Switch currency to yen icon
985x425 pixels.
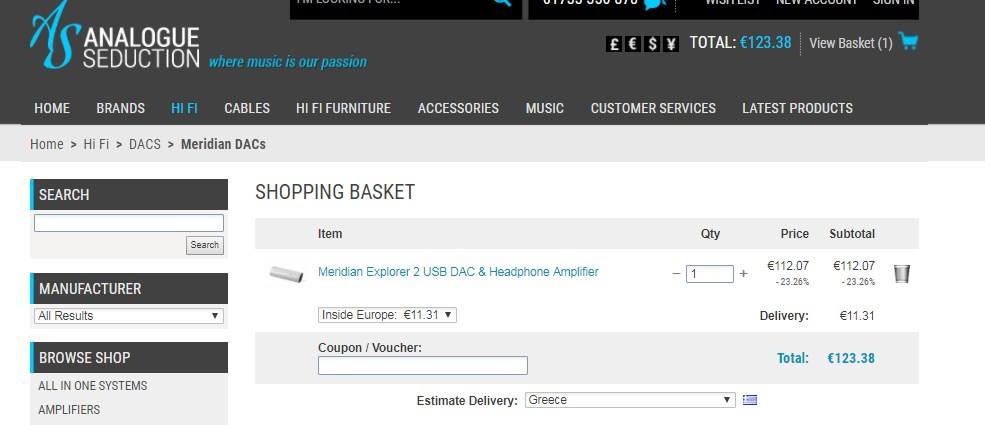coord(671,44)
